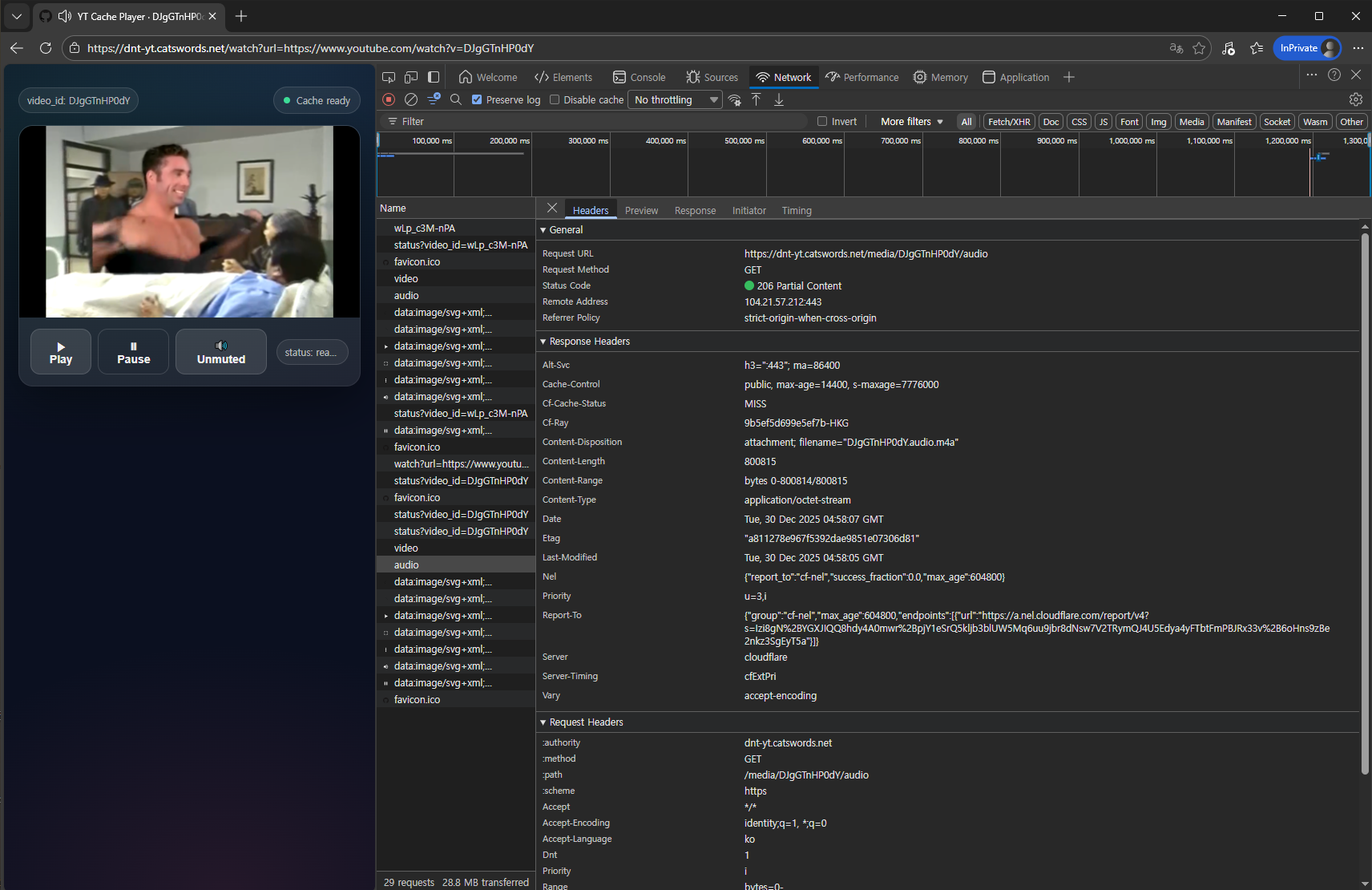The width and height of the screenshot is (1372, 890).
Task: Click the Fetch/XHR filter button
Action: click(1009, 122)
